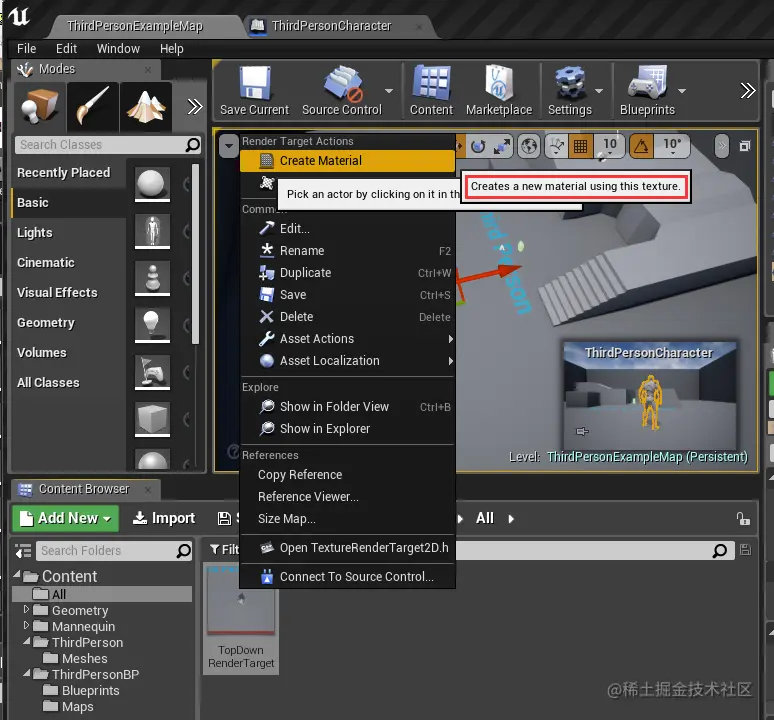774x720 pixels.
Task: Toggle surface snapping icon
Action: [557, 146]
